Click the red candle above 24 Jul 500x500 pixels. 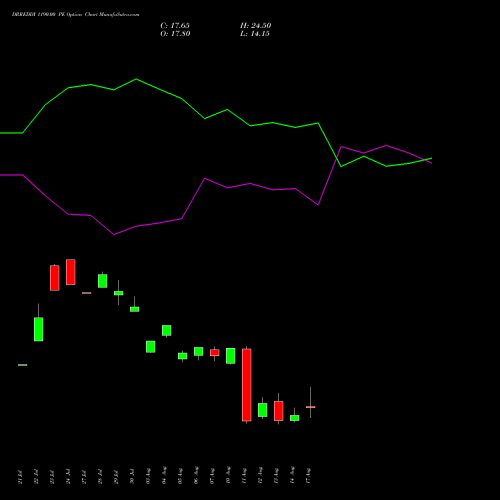[x=71, y=272]
